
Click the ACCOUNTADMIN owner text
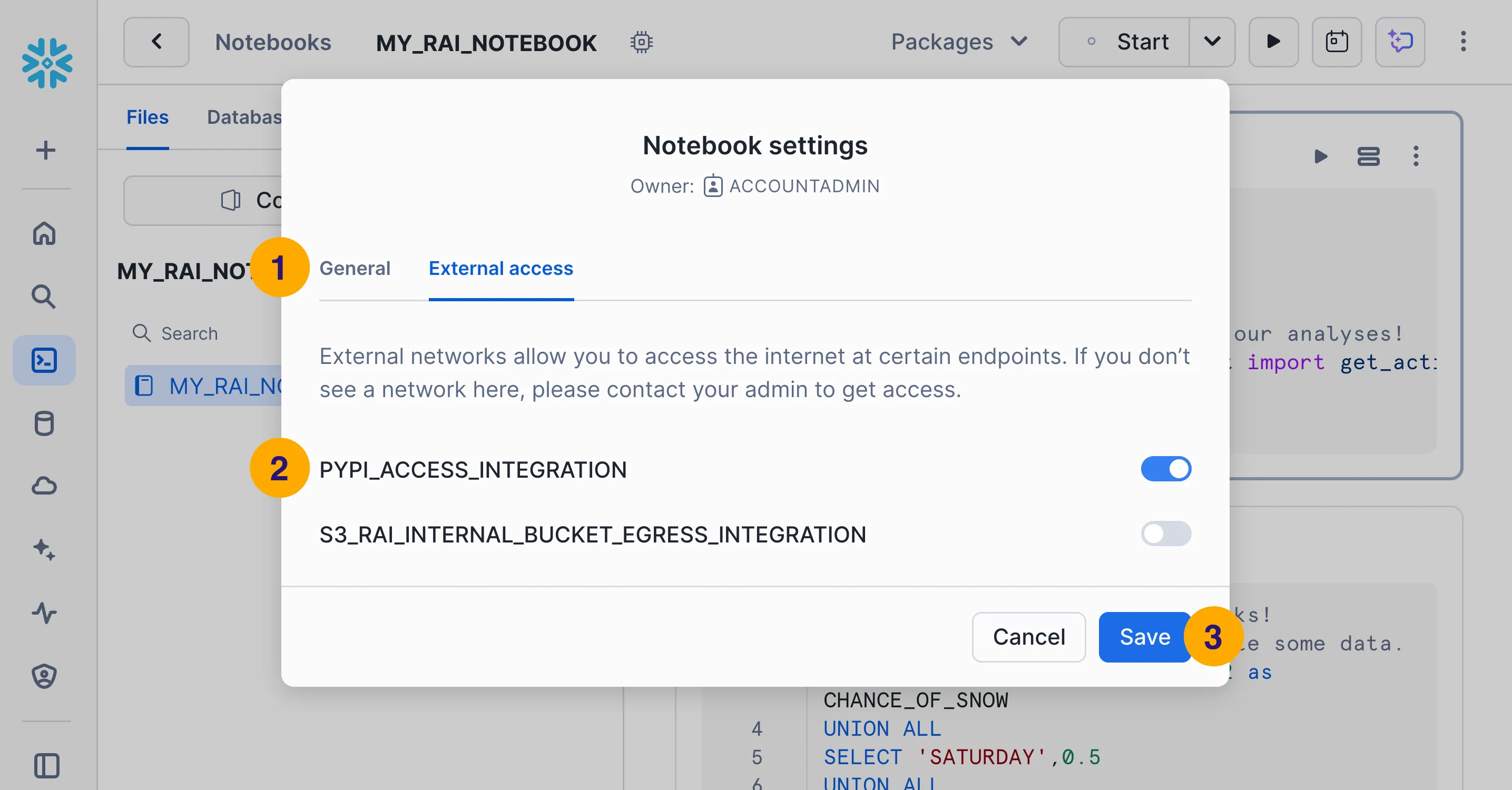(804, 186)
